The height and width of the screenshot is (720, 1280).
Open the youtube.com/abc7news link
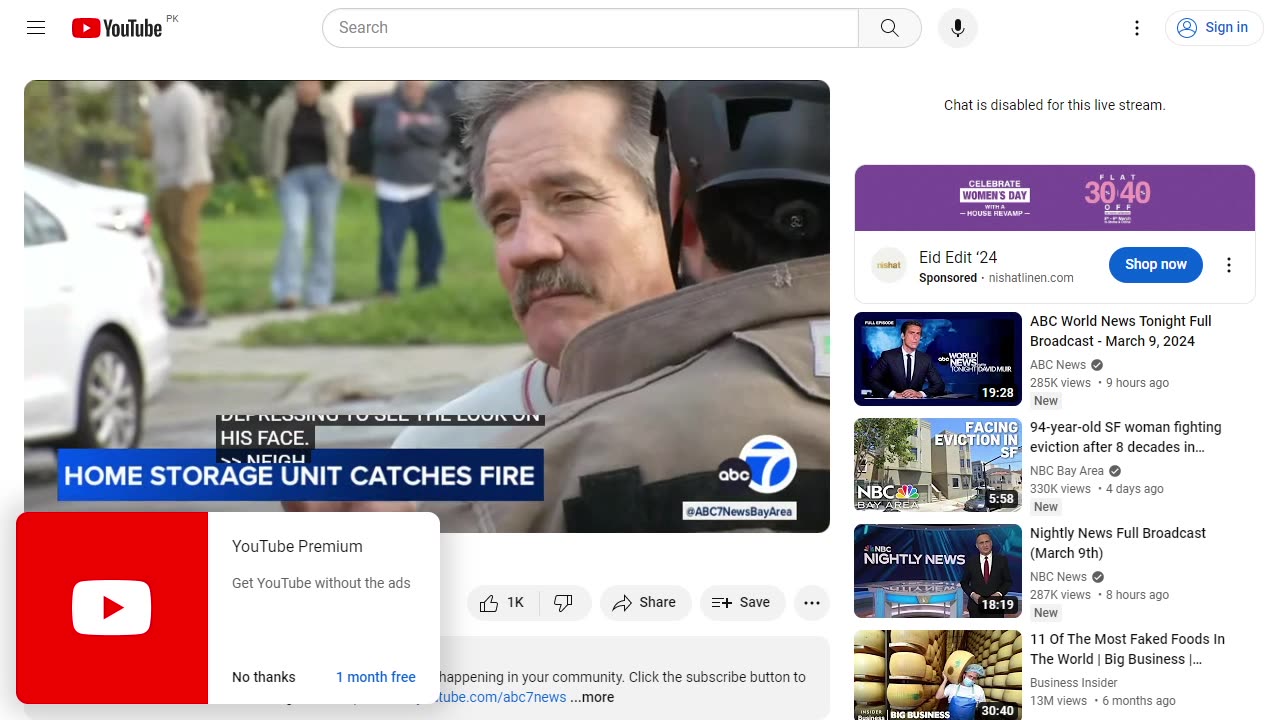pyautogui.click(x=502, y=697)
